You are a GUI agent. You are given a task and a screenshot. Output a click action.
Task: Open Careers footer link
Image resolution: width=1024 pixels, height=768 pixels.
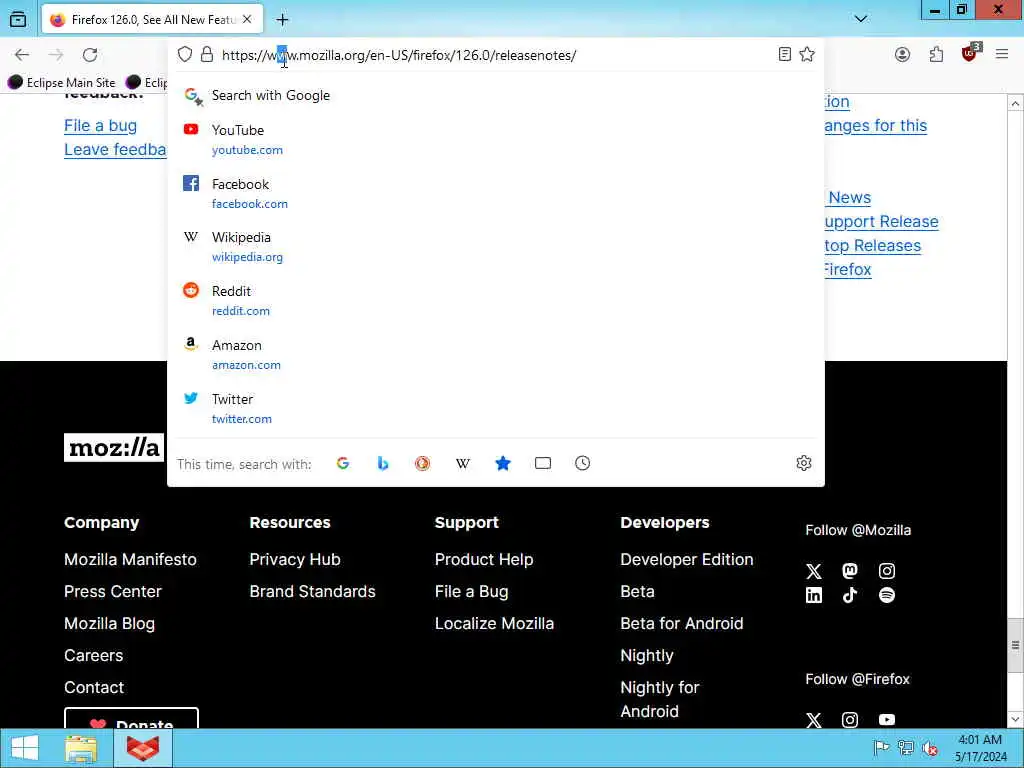click(x=93, y=655)
